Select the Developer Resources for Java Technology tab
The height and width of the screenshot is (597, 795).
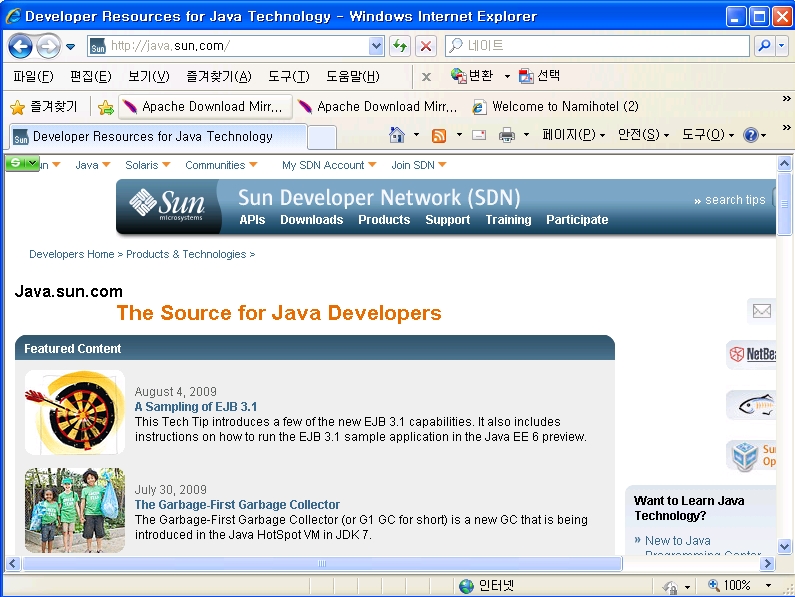point(152,137)
